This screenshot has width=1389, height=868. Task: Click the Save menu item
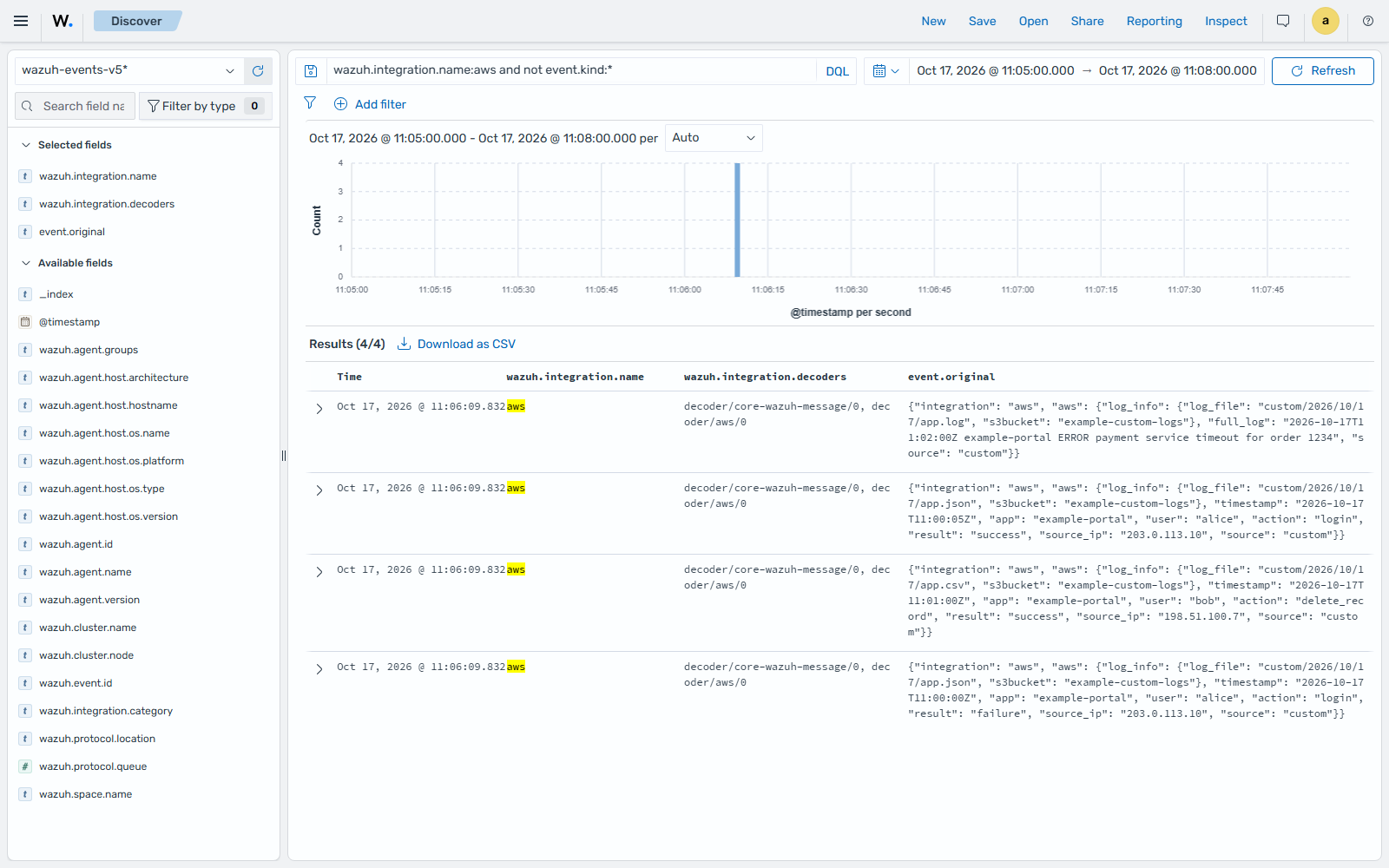coord(982,21)
